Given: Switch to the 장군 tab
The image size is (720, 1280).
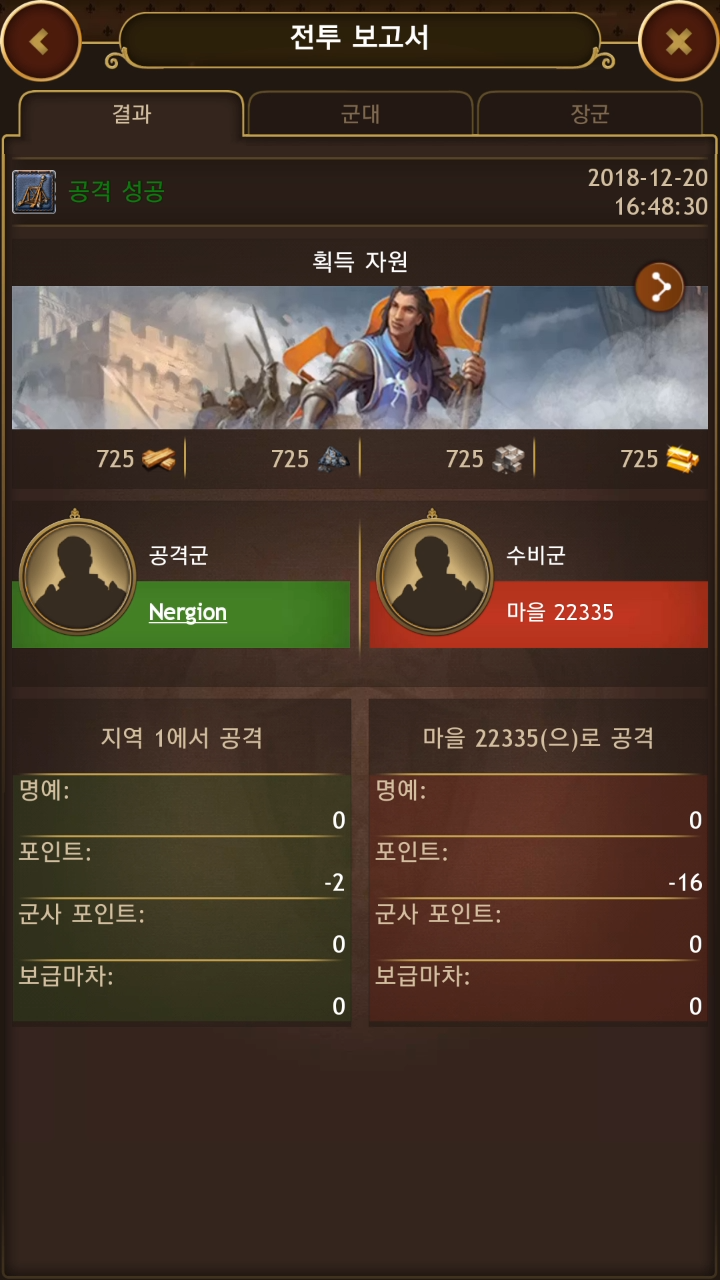Looking at the screenshot, I should (590, 114).
